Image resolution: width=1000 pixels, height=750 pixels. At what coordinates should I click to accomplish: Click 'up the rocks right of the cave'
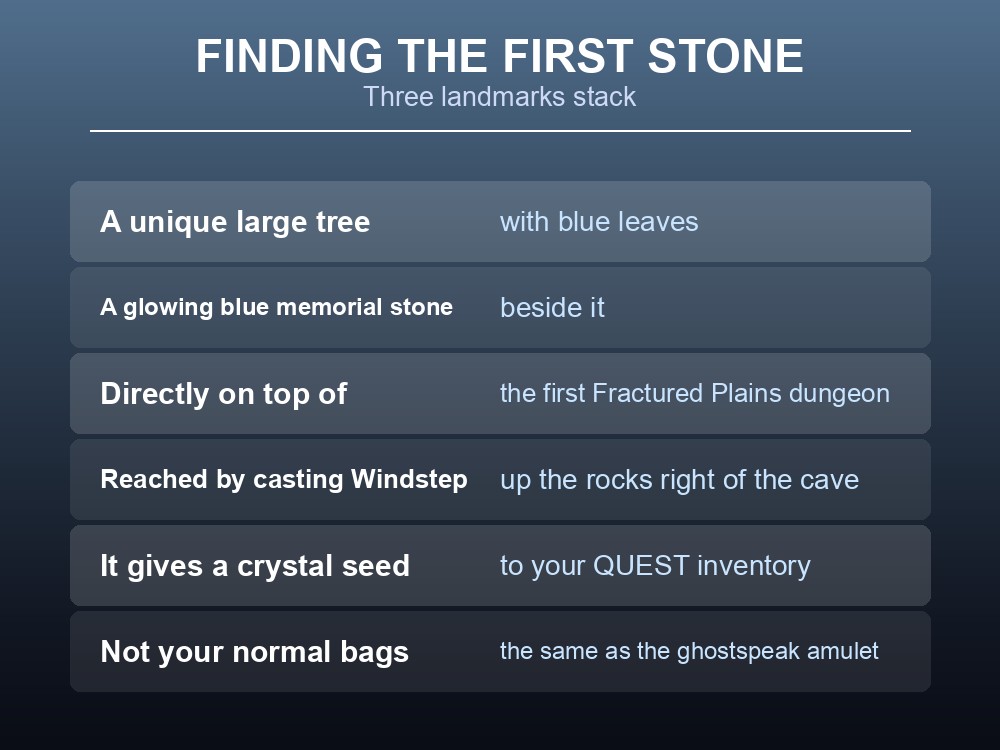tap(679, 480)
